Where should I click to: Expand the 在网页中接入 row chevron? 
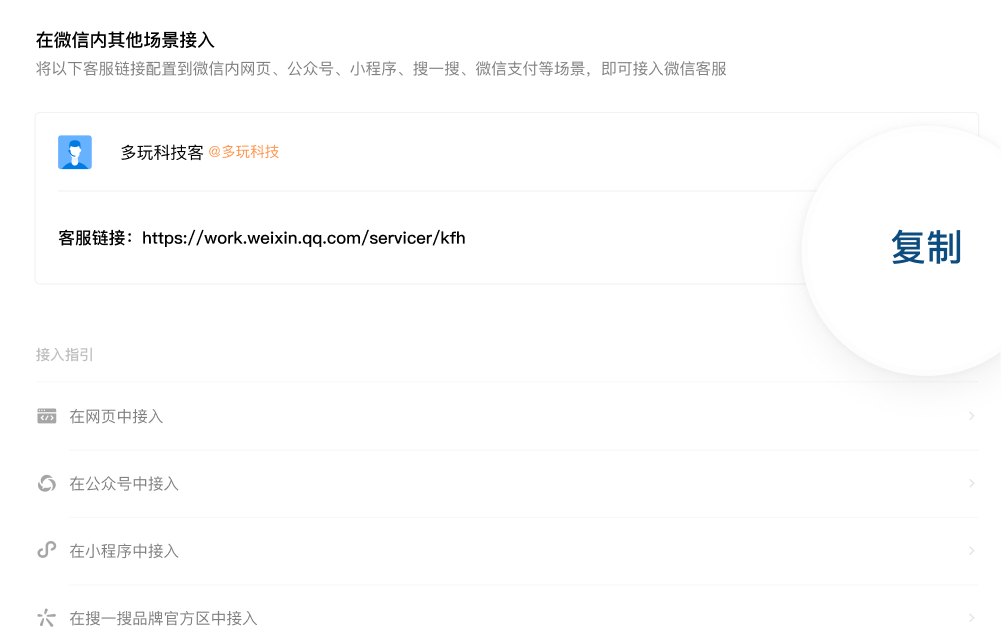coord(971,416)
